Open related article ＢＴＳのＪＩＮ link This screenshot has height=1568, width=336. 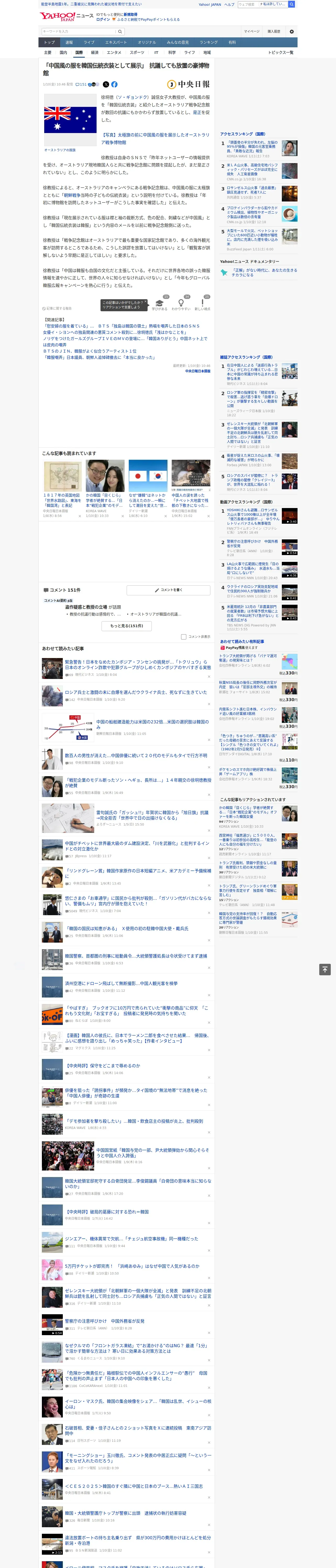pyautogui.click(x=90, y=351)
